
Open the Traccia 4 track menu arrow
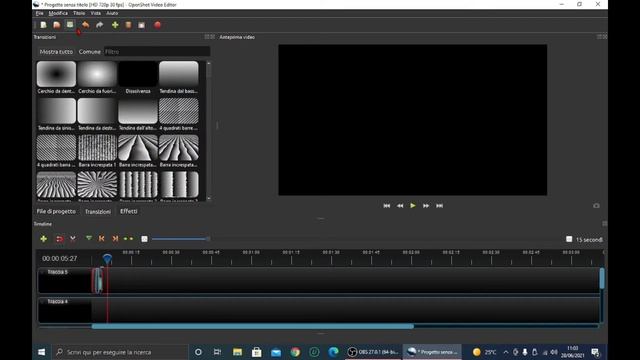coord(42,302)
